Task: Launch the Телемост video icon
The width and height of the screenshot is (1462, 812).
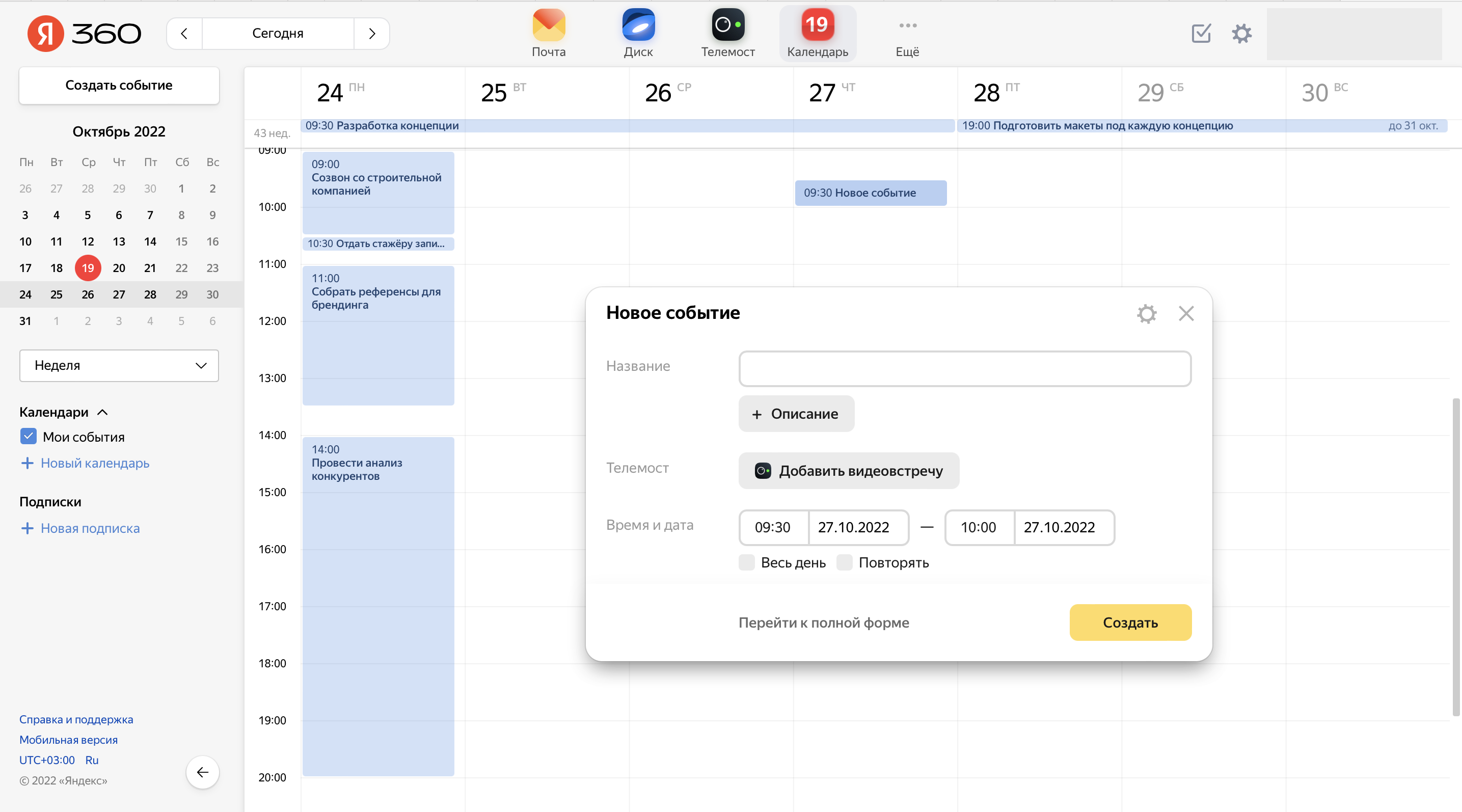Action: pos(727,25)
